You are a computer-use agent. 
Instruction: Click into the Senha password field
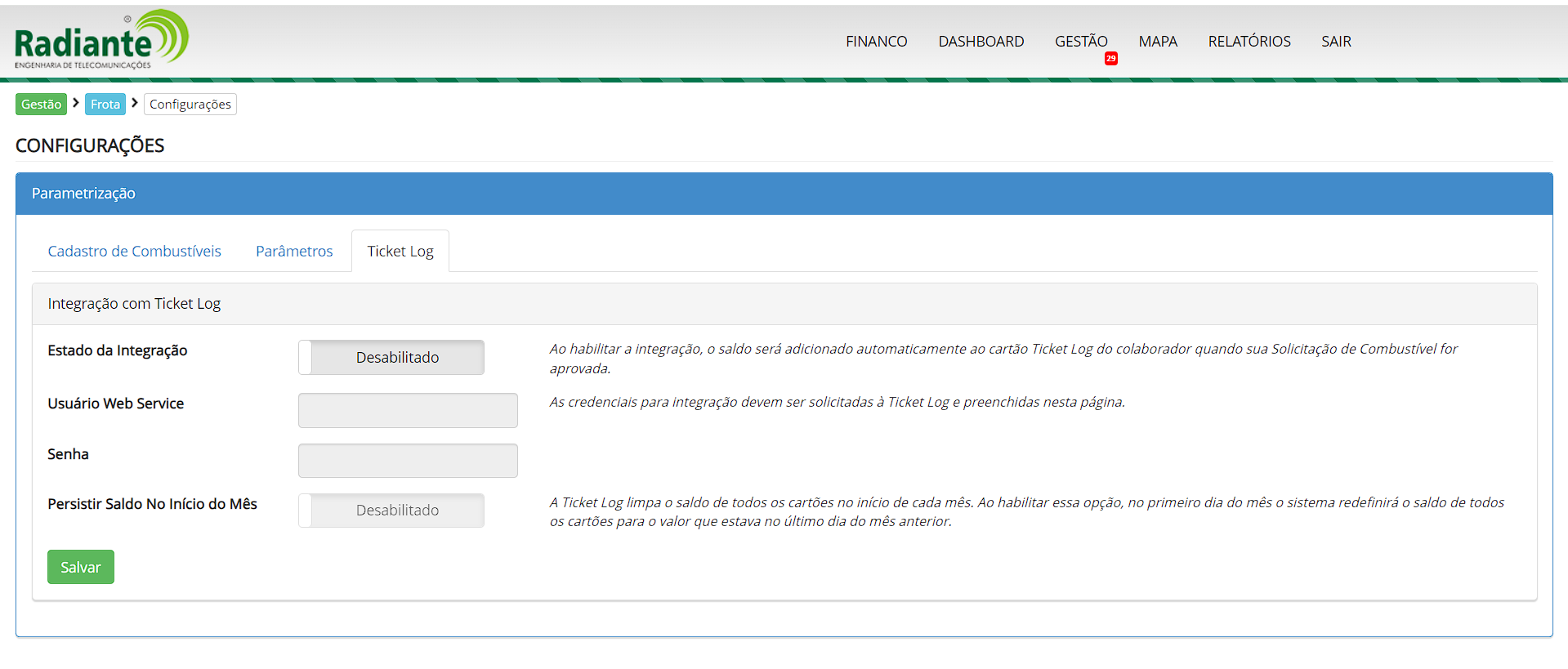(408, 461)
